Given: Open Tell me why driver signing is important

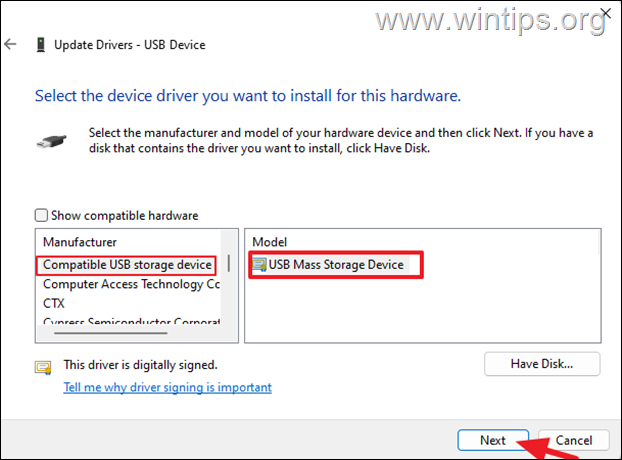Looking at the screenshot, I should (167, 387).
